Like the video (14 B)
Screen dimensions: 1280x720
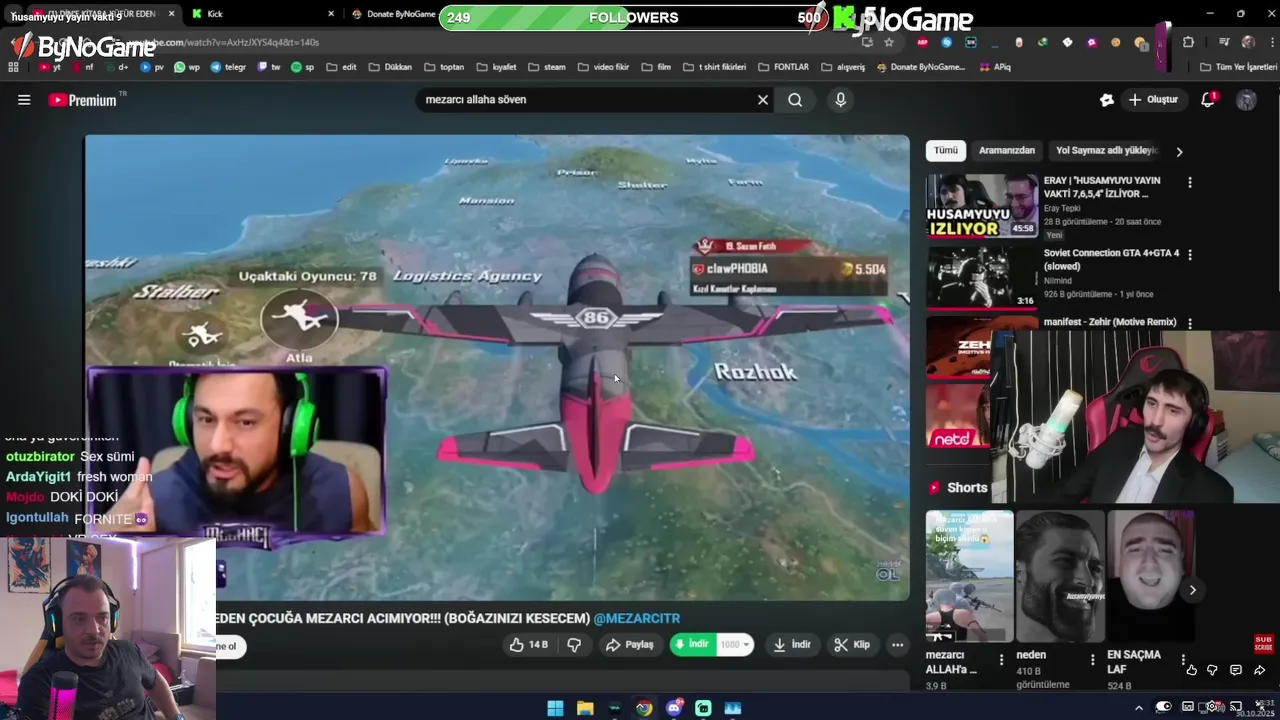click(529, 645)
